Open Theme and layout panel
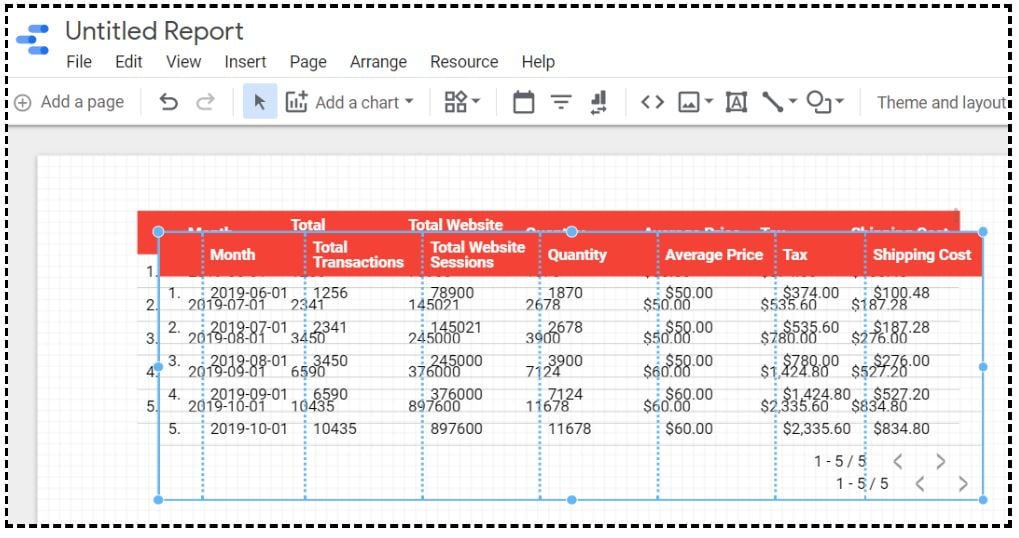The width and height of the screenshot is (1019, 538). point(941,103)
